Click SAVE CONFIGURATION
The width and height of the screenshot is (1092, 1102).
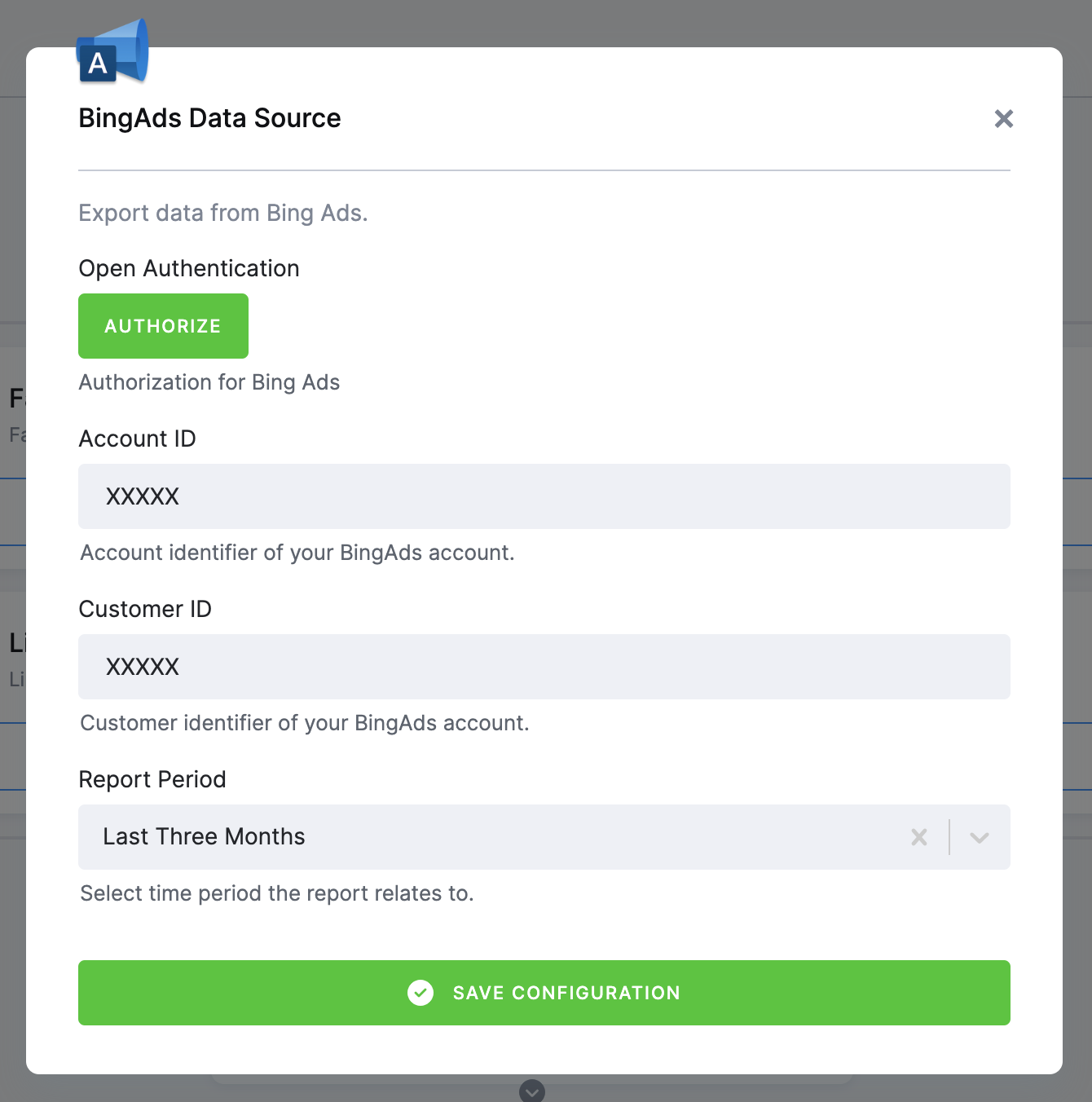coord(544,993)
